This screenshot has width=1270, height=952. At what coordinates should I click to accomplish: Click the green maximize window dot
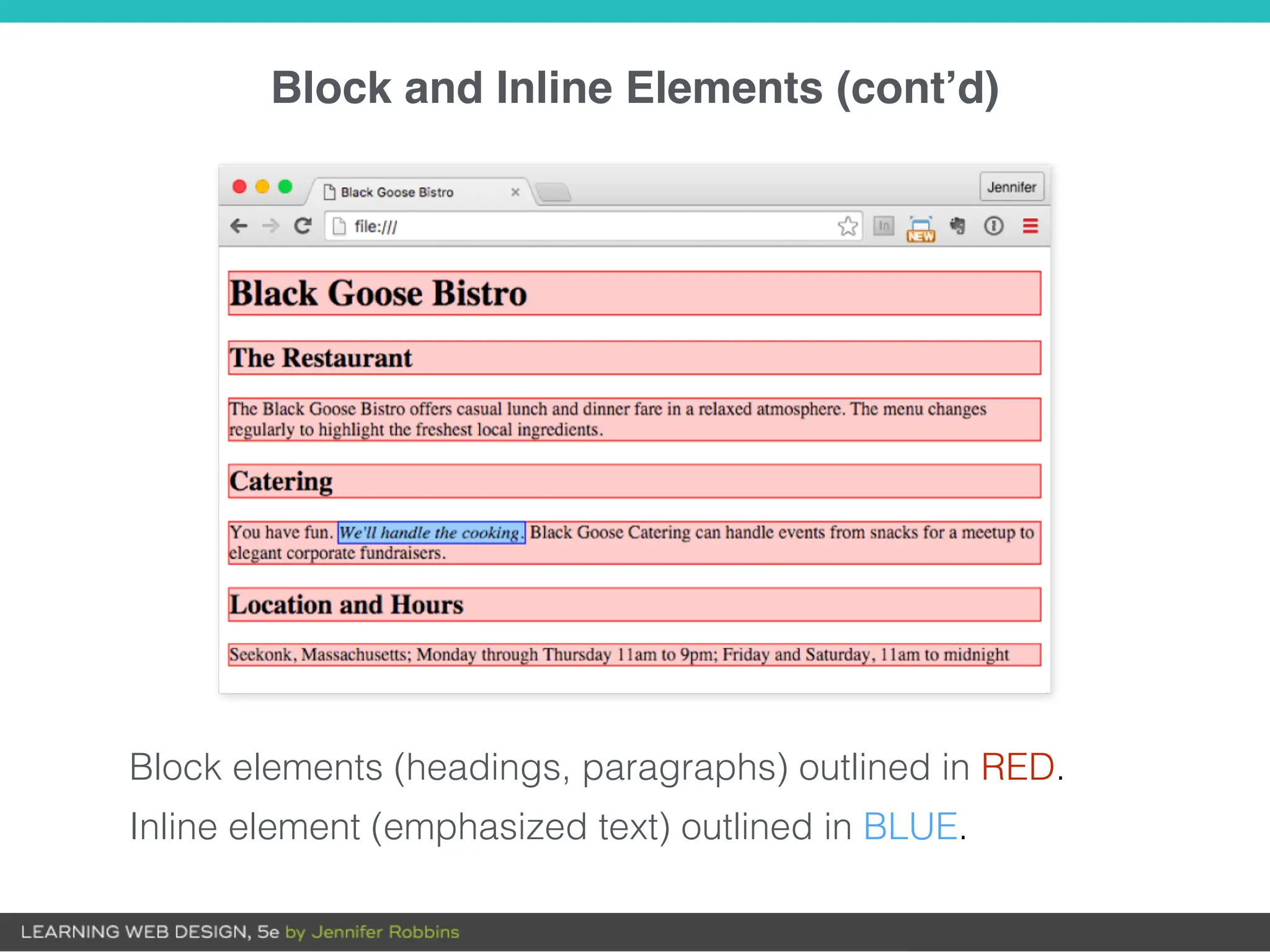285,187
